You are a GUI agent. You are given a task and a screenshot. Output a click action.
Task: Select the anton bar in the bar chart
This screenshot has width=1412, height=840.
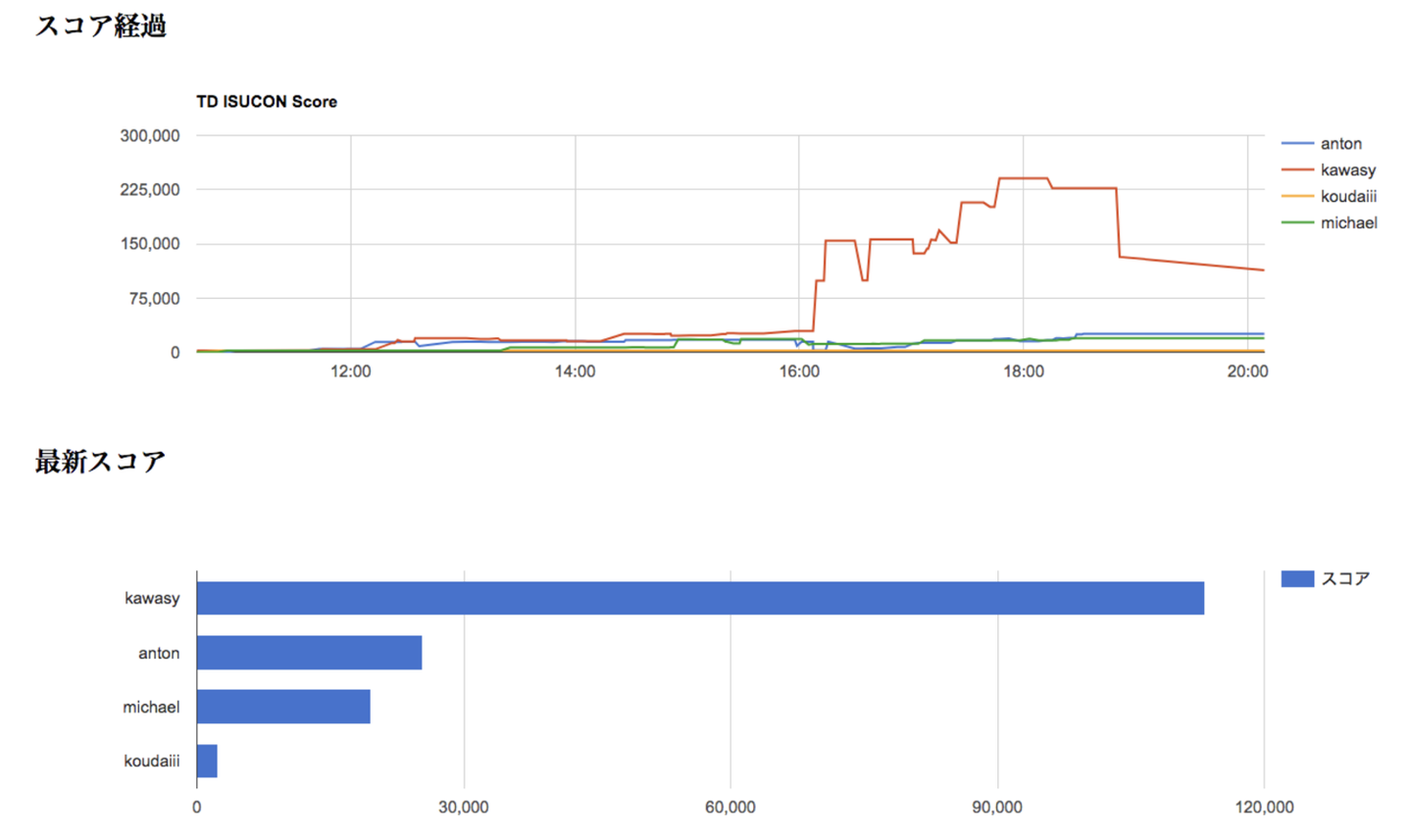pos(309,653)
